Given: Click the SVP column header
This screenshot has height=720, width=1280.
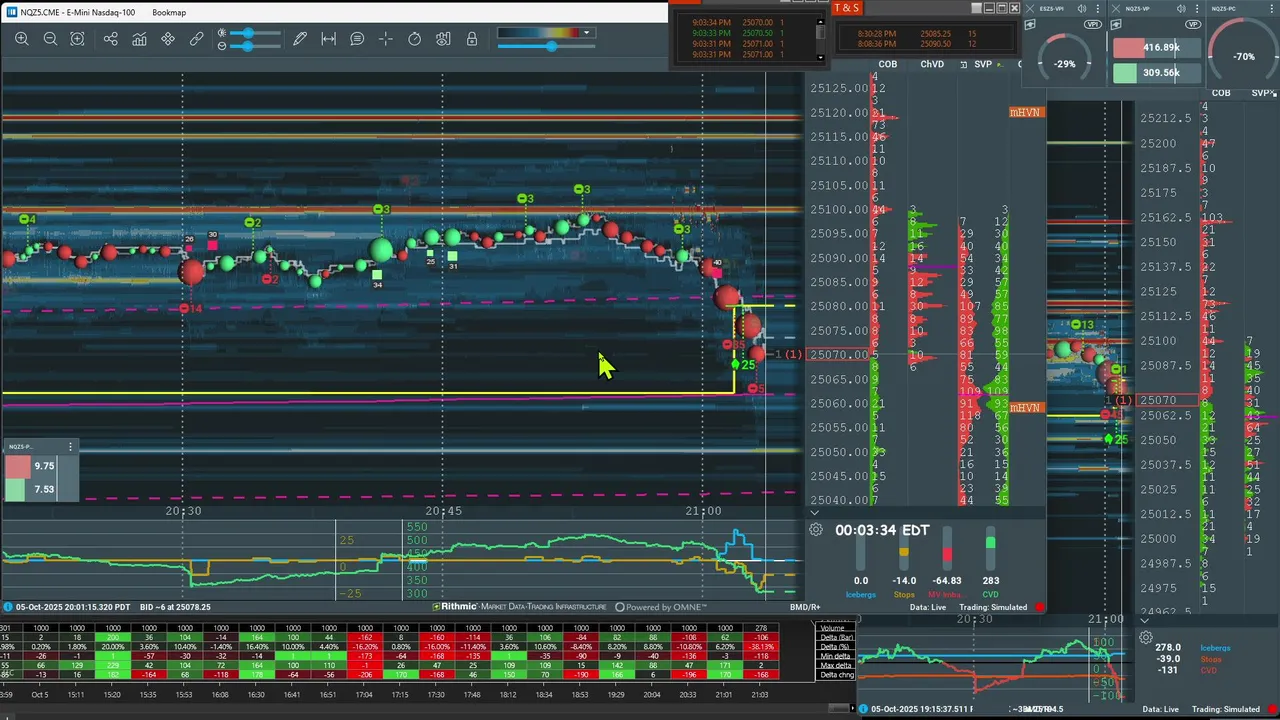Looking at the screenshot, I should pos(983,64).
